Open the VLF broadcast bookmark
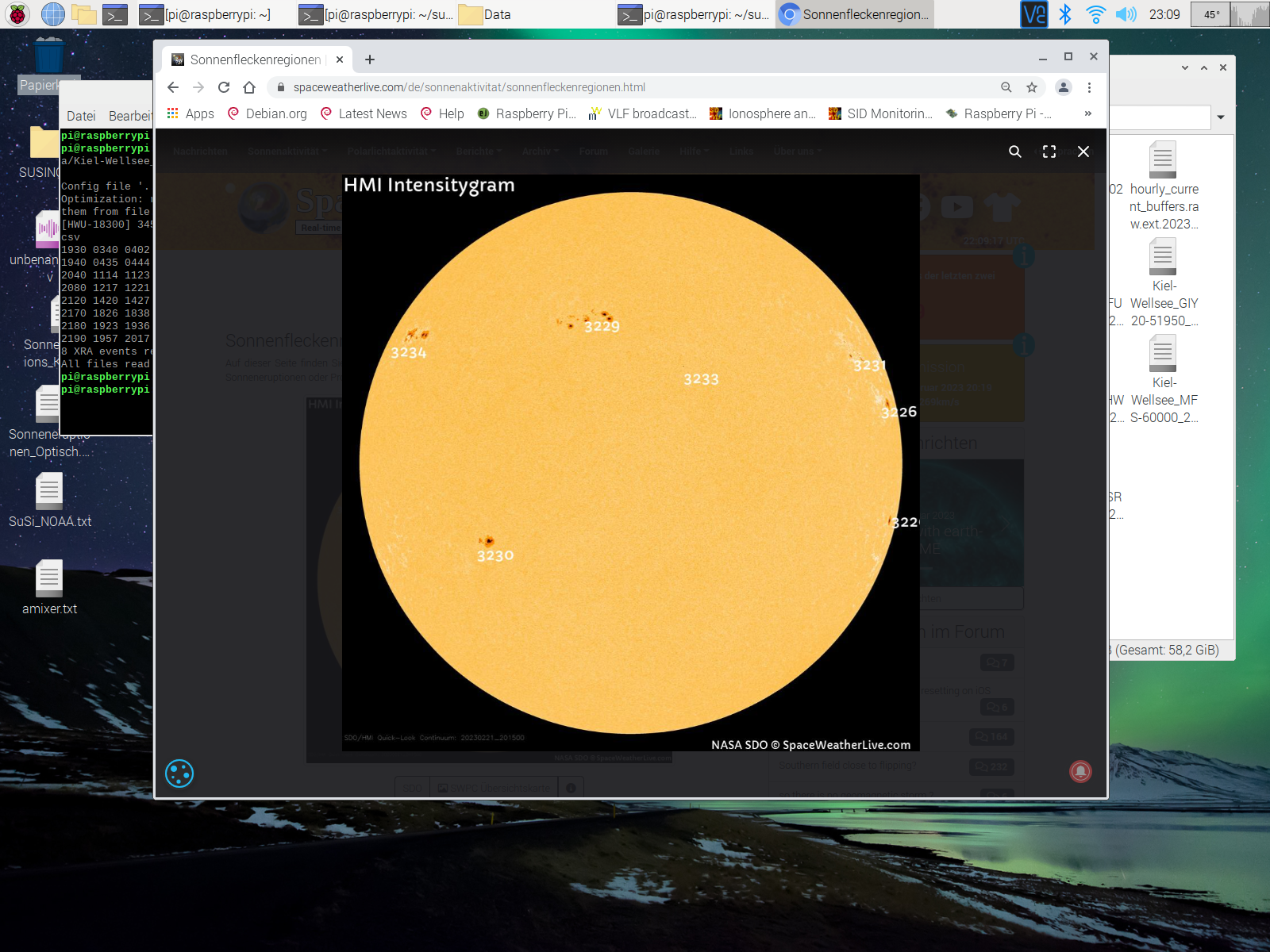This screenshot has width=1270, height=952. (641, 113)
